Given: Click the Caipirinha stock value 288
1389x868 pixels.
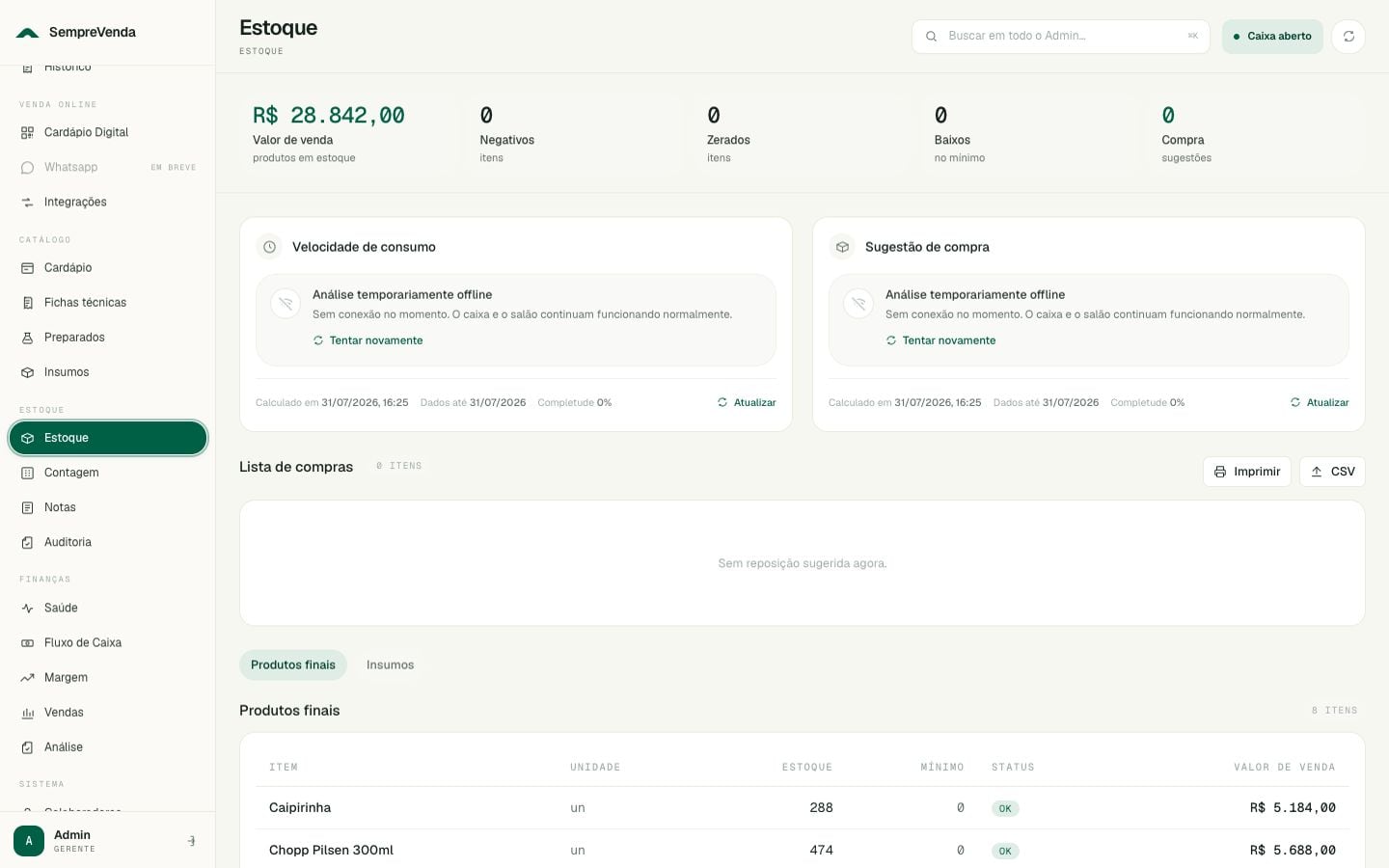Looking at the screenshot, I should point(821,808).
